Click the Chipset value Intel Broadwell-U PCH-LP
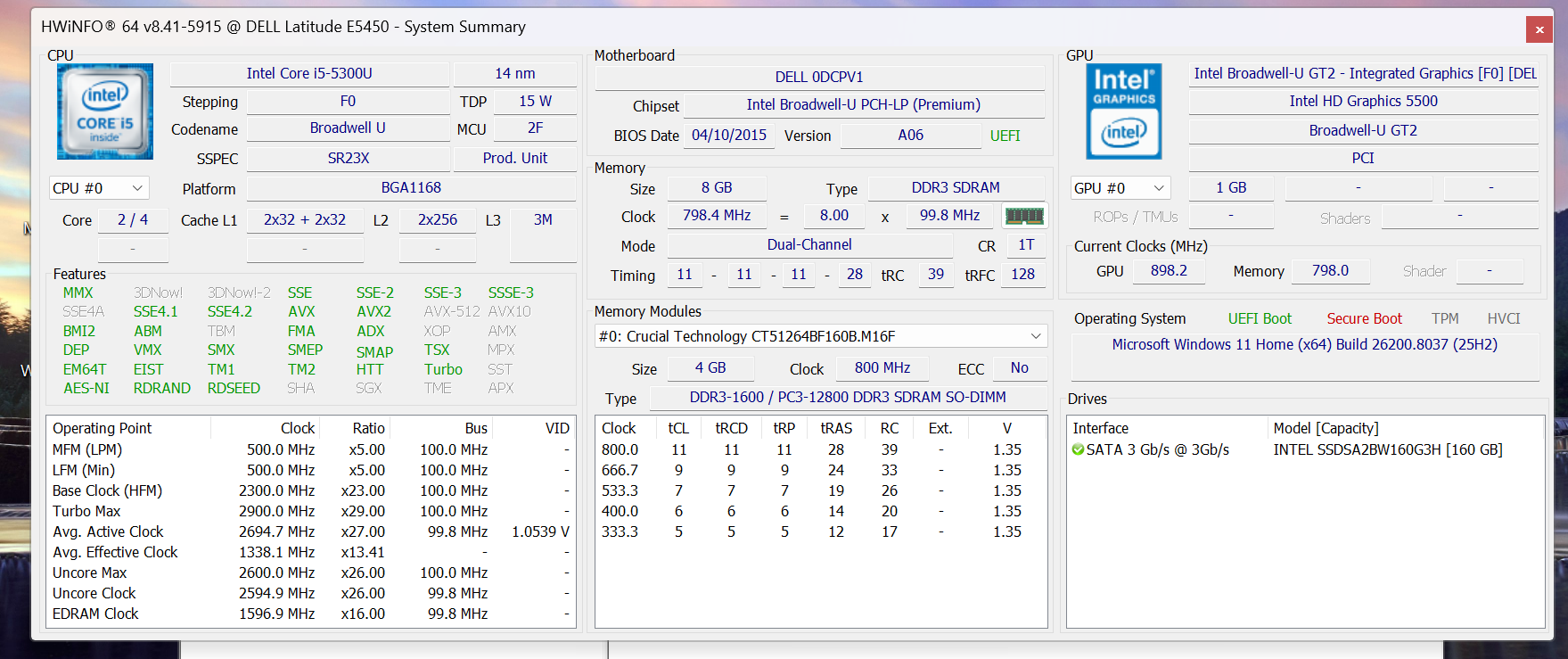Screen dimensions: 1568x659 864,104
